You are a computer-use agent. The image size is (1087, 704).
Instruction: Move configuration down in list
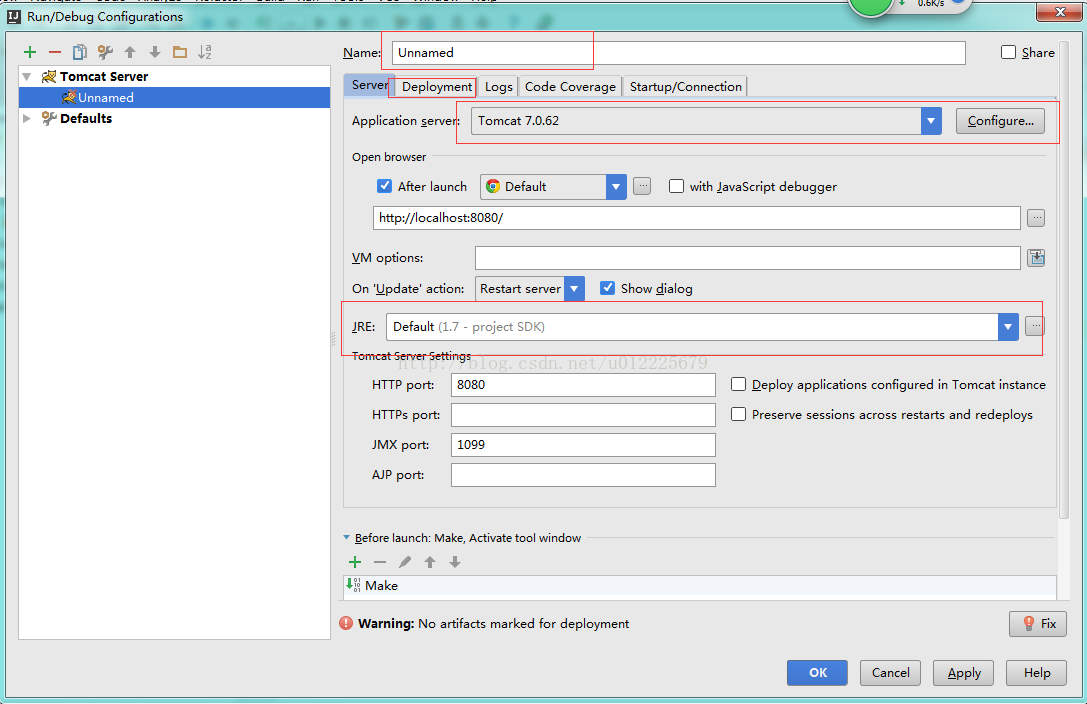pos(155,52)
